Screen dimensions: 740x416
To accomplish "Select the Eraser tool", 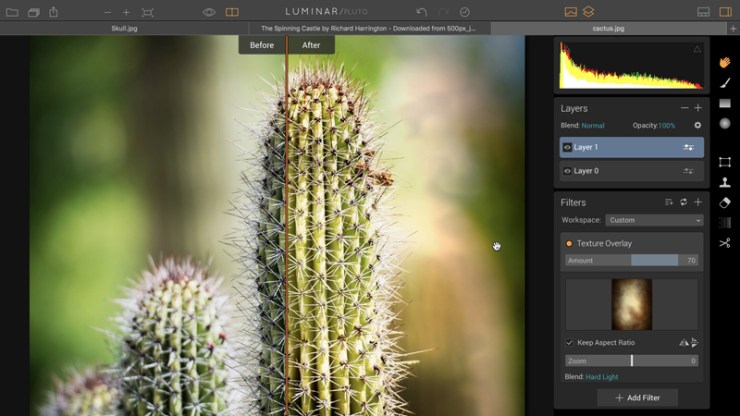I will 725,203.
